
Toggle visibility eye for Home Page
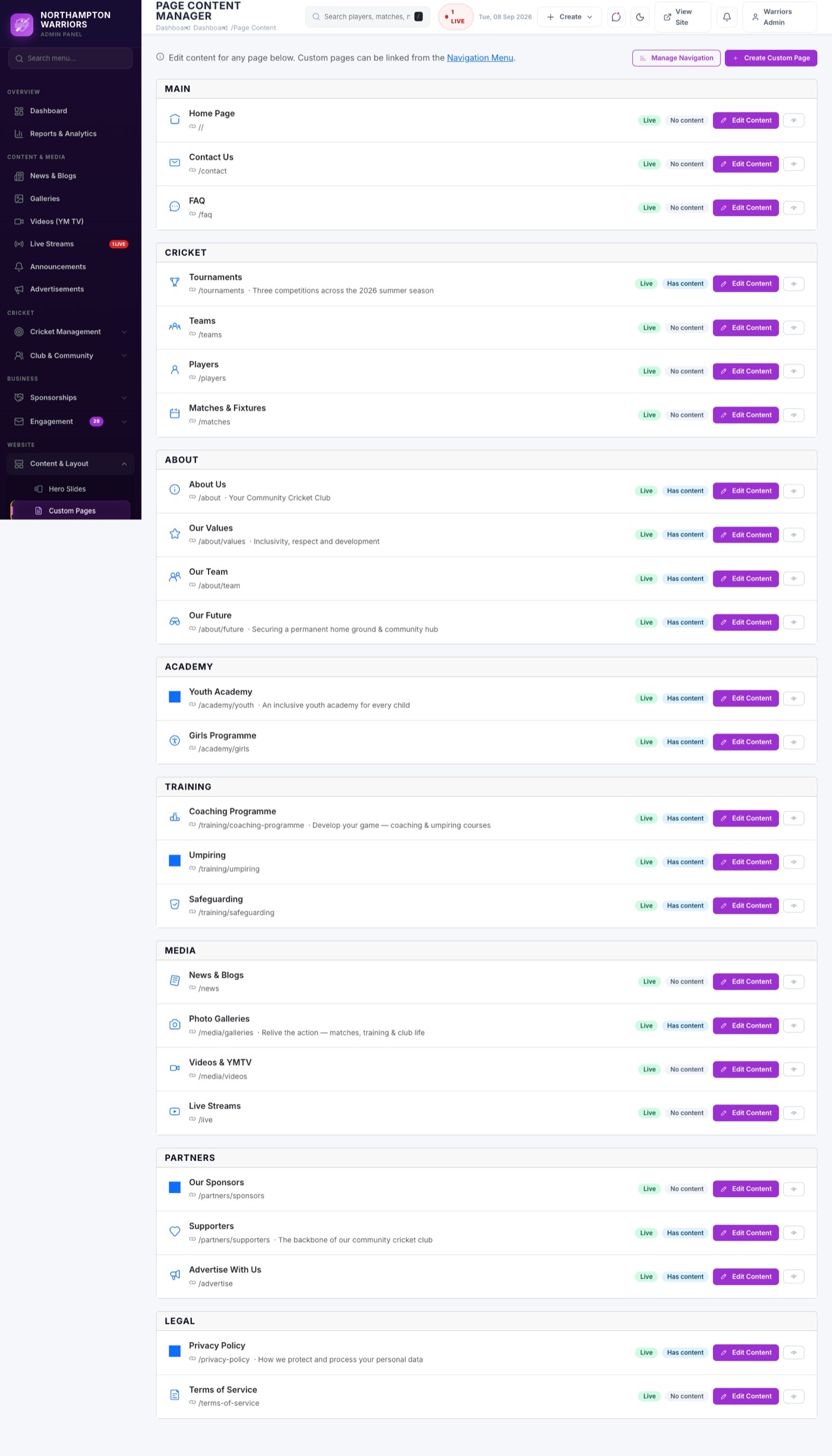click(793, 121)
